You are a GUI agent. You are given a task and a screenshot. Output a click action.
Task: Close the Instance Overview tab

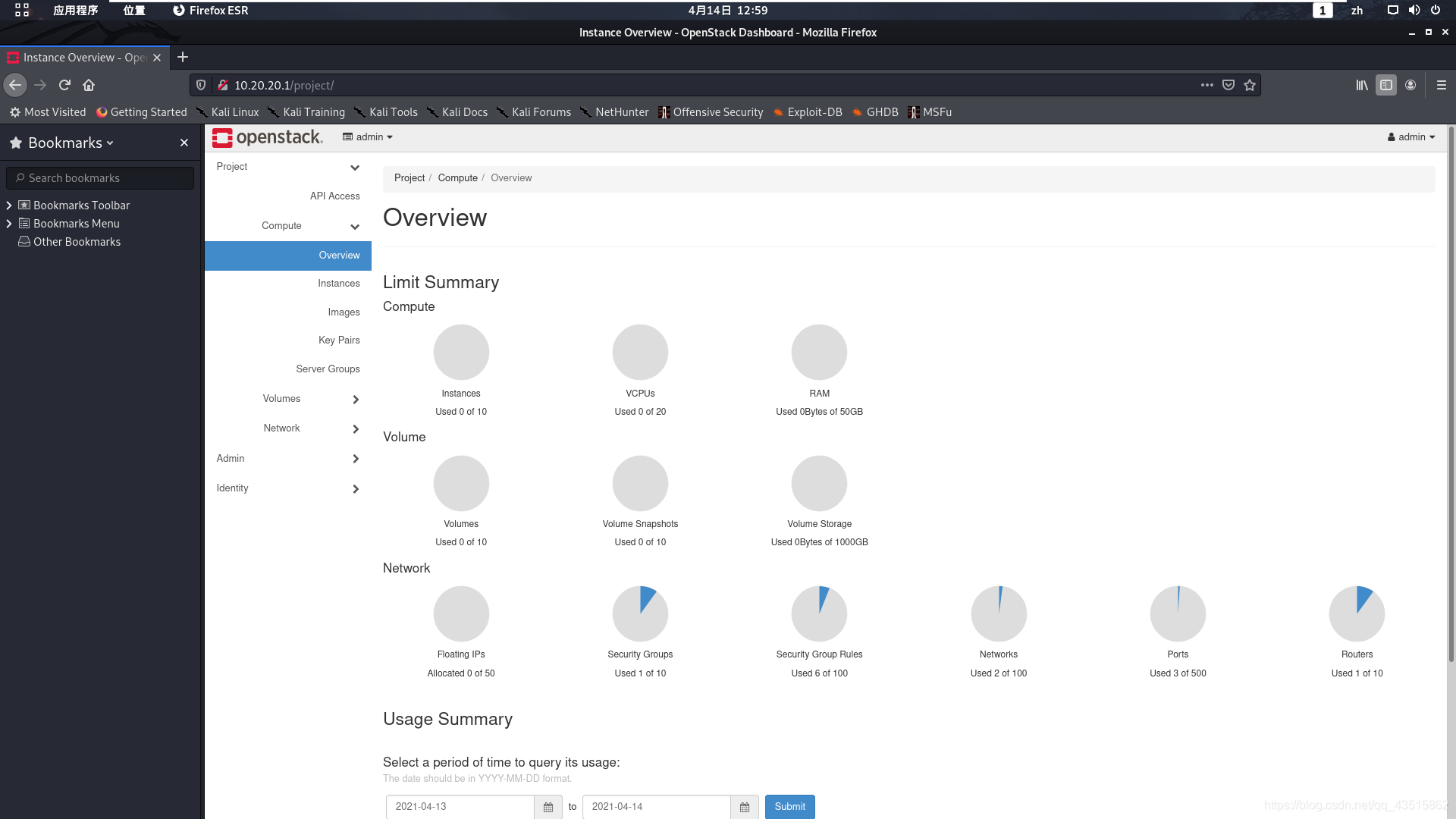click(157, 58)
